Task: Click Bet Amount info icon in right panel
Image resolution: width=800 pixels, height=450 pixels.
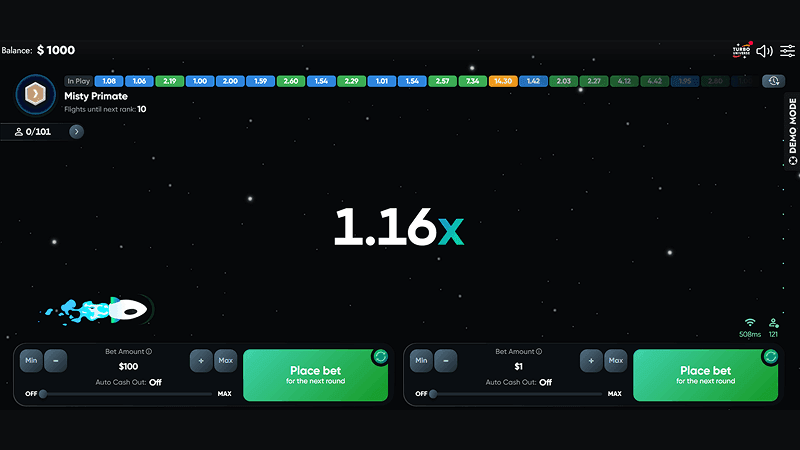Action: pos(539,352)
